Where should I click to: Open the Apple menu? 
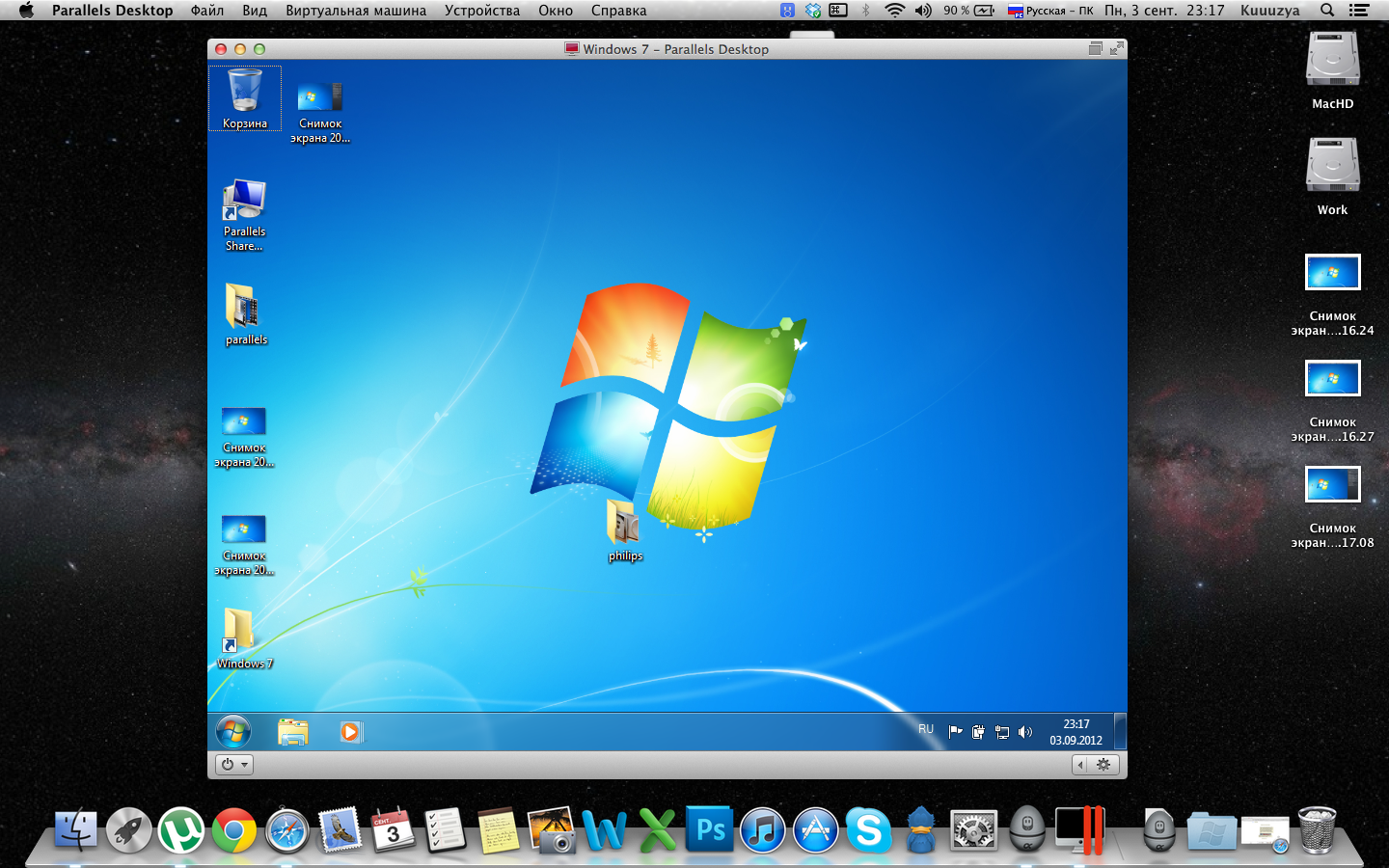[26, 11]
